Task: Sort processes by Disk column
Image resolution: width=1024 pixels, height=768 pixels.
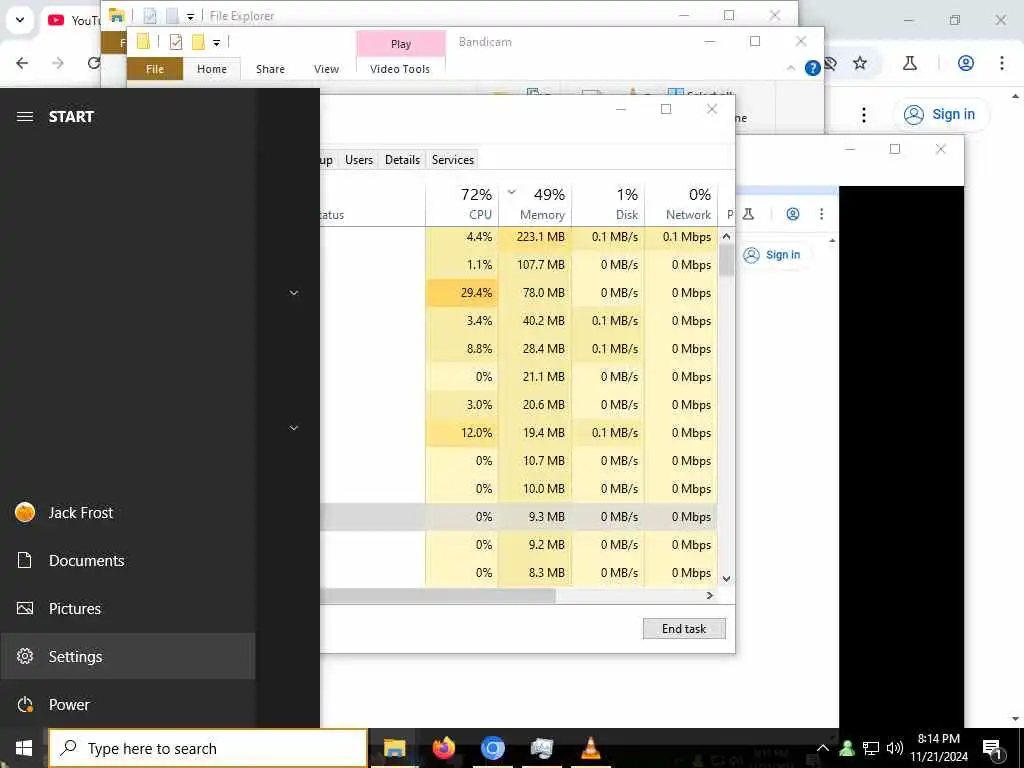Action: pyautogui.click(x=608, y=204)
